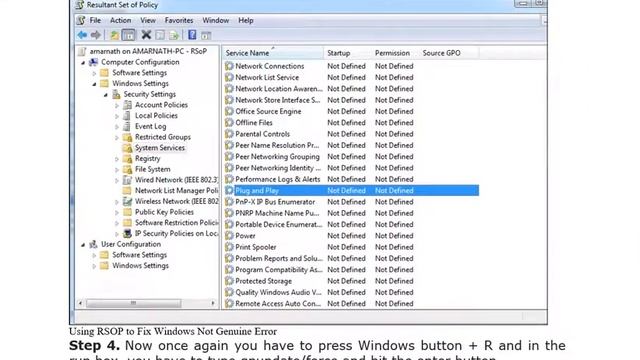Select File System in the tree

(153, 169)
